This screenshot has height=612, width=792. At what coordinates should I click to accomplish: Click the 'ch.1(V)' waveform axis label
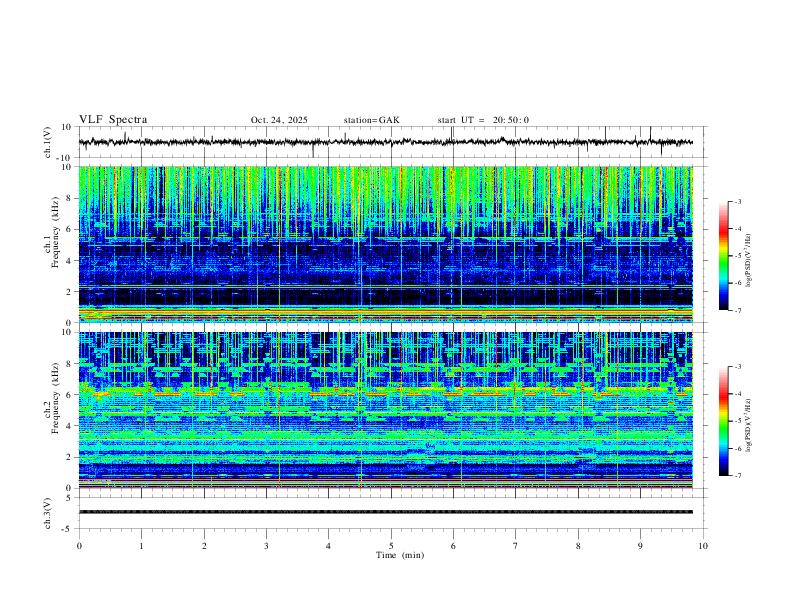48,142
